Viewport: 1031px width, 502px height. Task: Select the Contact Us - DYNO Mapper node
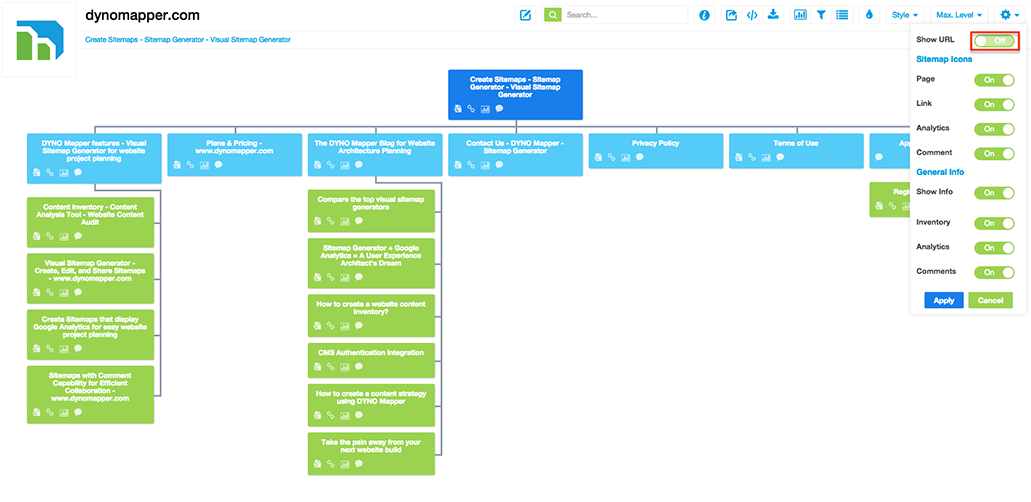[x=516, y=155]
